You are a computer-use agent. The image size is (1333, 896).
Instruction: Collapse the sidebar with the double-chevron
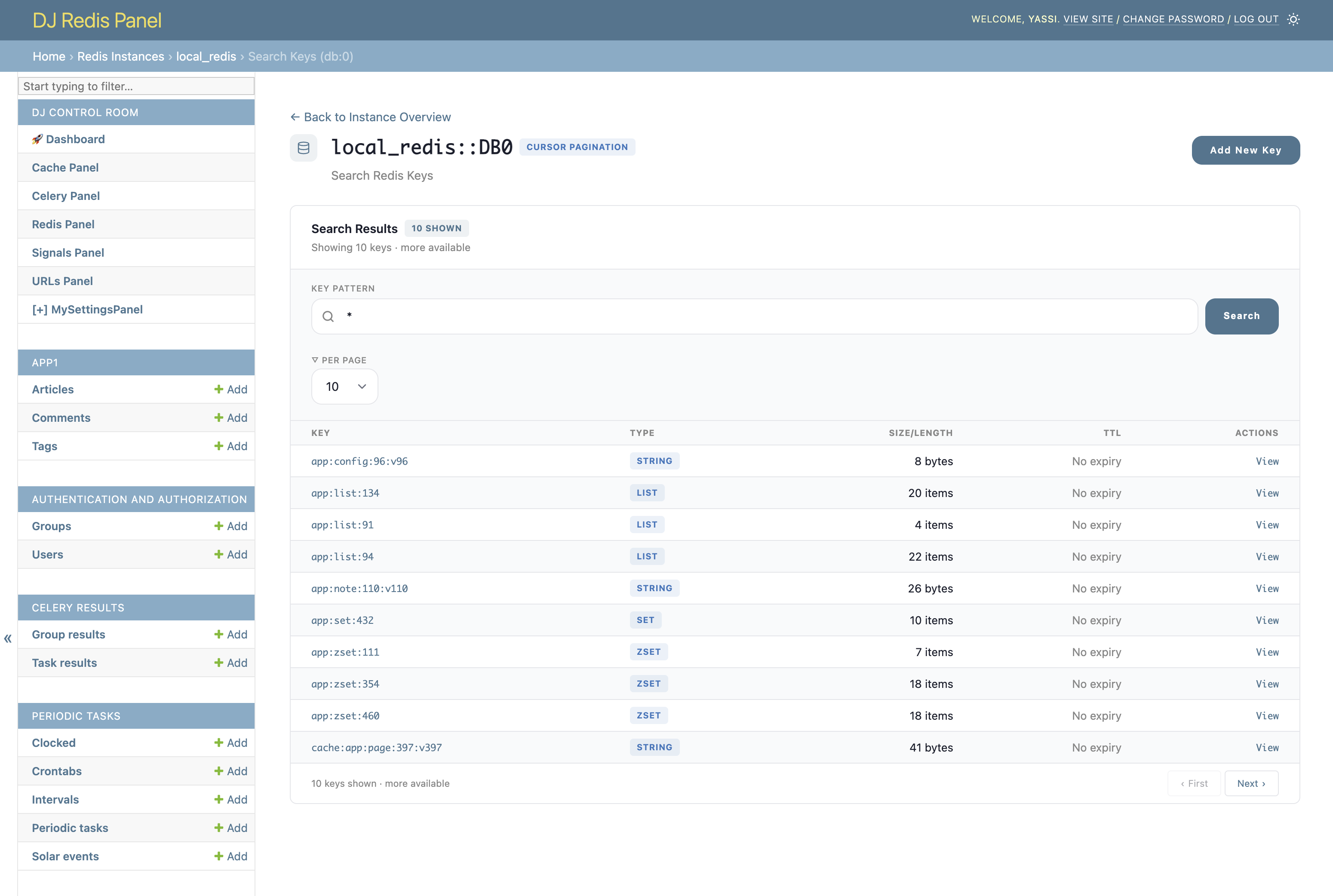pos(7,638)
